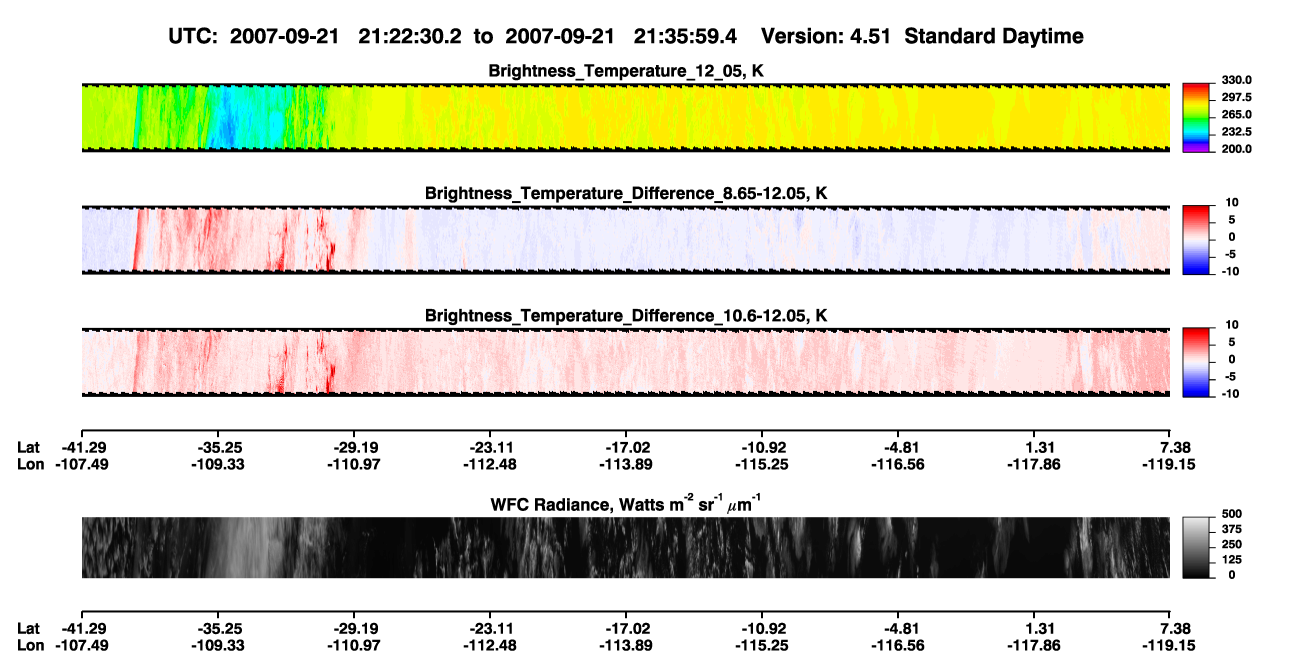Click the UTC time range header text
This screenshot has width=1300, height=667.
(x=454, y=37)
